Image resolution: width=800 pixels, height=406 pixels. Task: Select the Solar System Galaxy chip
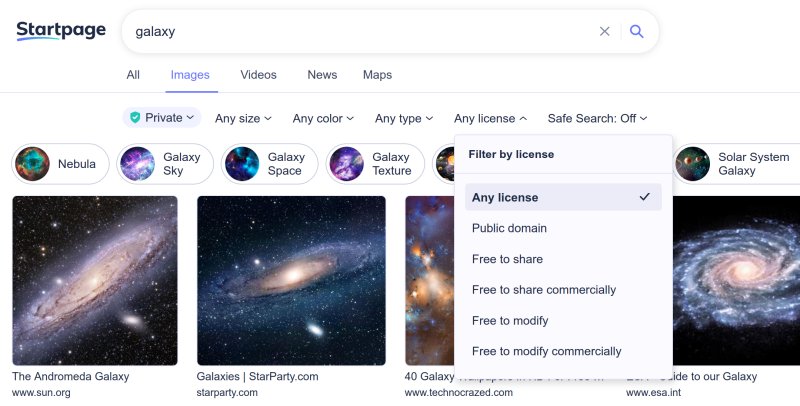(736, 164)
